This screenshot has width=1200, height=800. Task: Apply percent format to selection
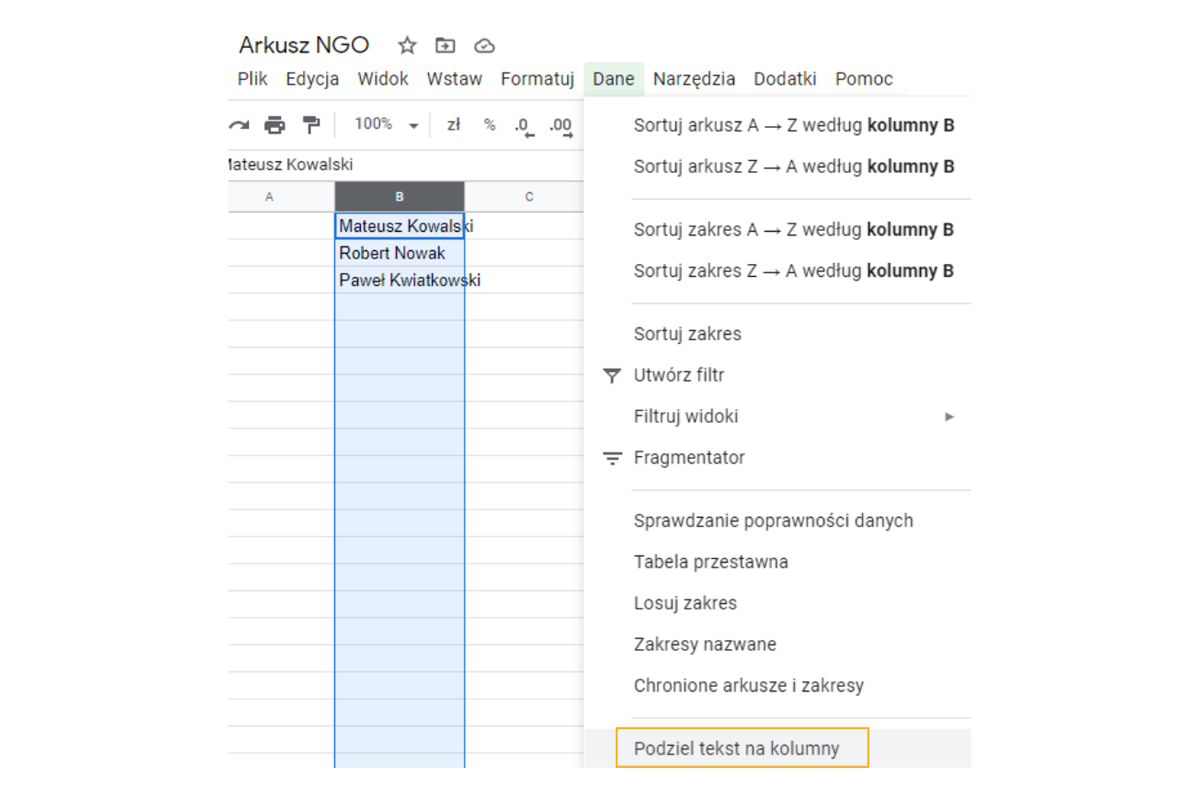[489, 125]
